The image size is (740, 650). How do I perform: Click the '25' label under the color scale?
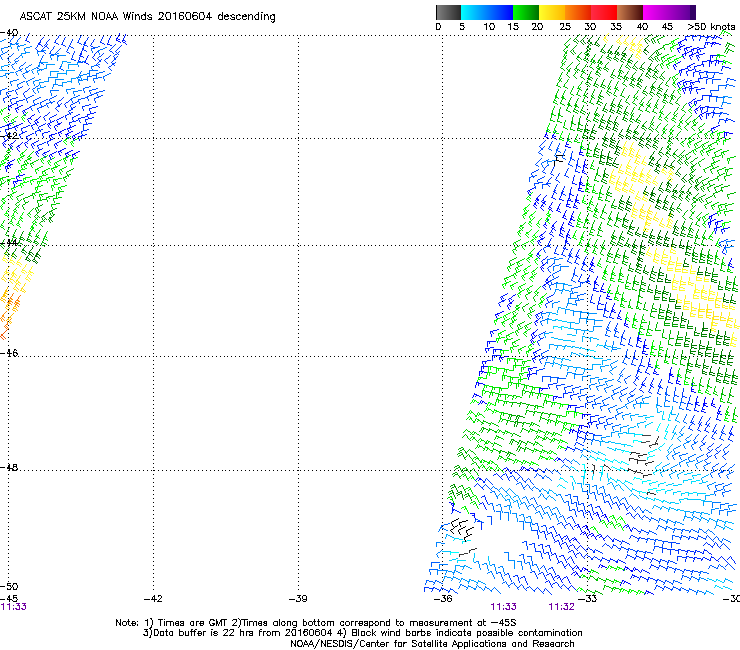565,27
